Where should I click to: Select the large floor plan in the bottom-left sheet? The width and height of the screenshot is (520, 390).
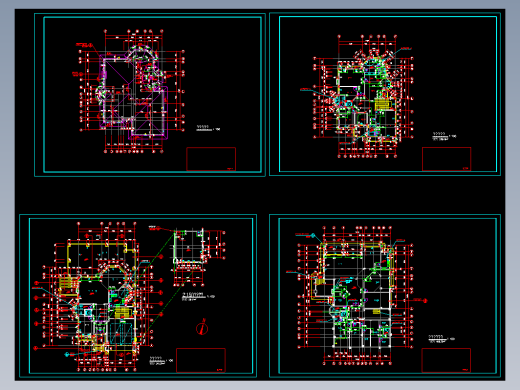pyautogui.click(x=97, y=297)
